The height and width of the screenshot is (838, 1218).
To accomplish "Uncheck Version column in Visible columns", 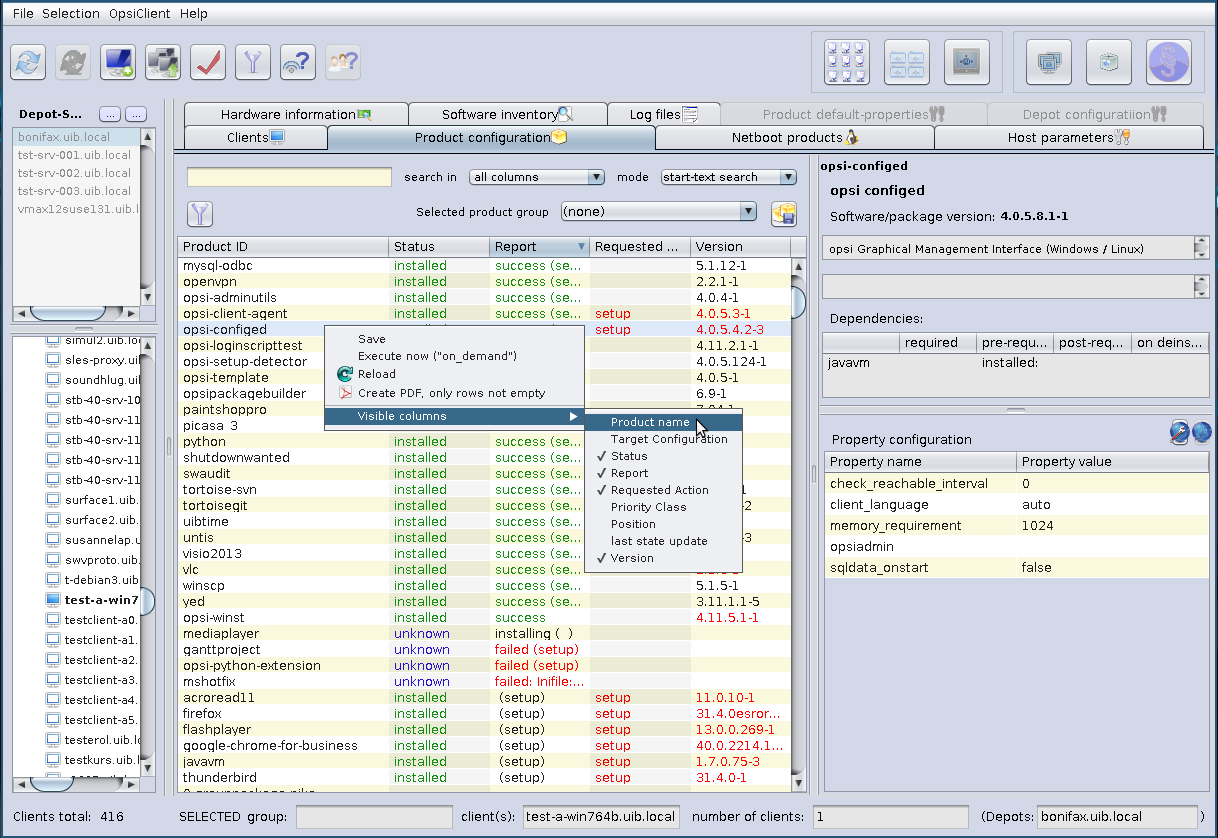I will pos(663,558).
